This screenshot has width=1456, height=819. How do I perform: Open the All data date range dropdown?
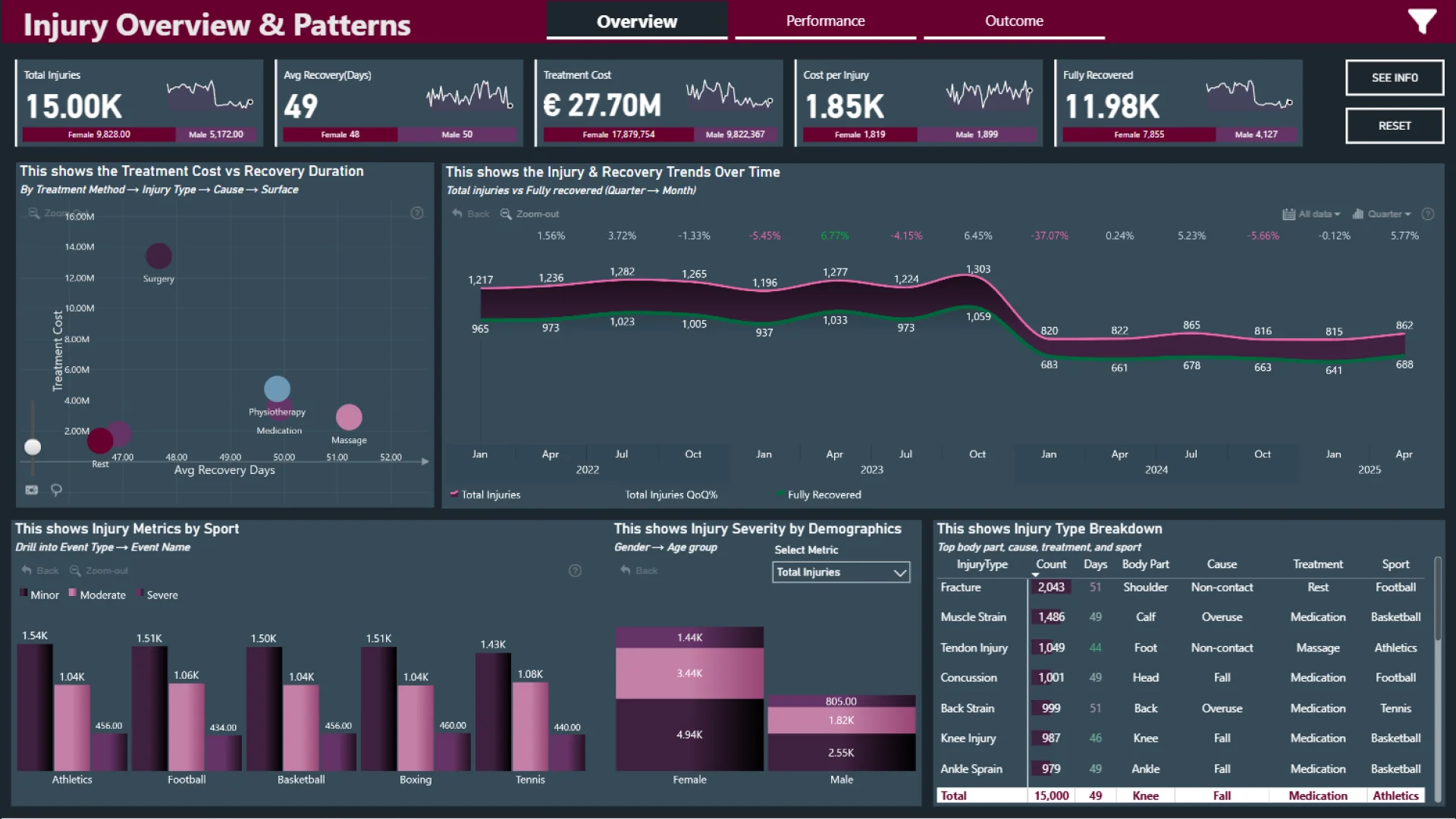[x=1311, y=214]
